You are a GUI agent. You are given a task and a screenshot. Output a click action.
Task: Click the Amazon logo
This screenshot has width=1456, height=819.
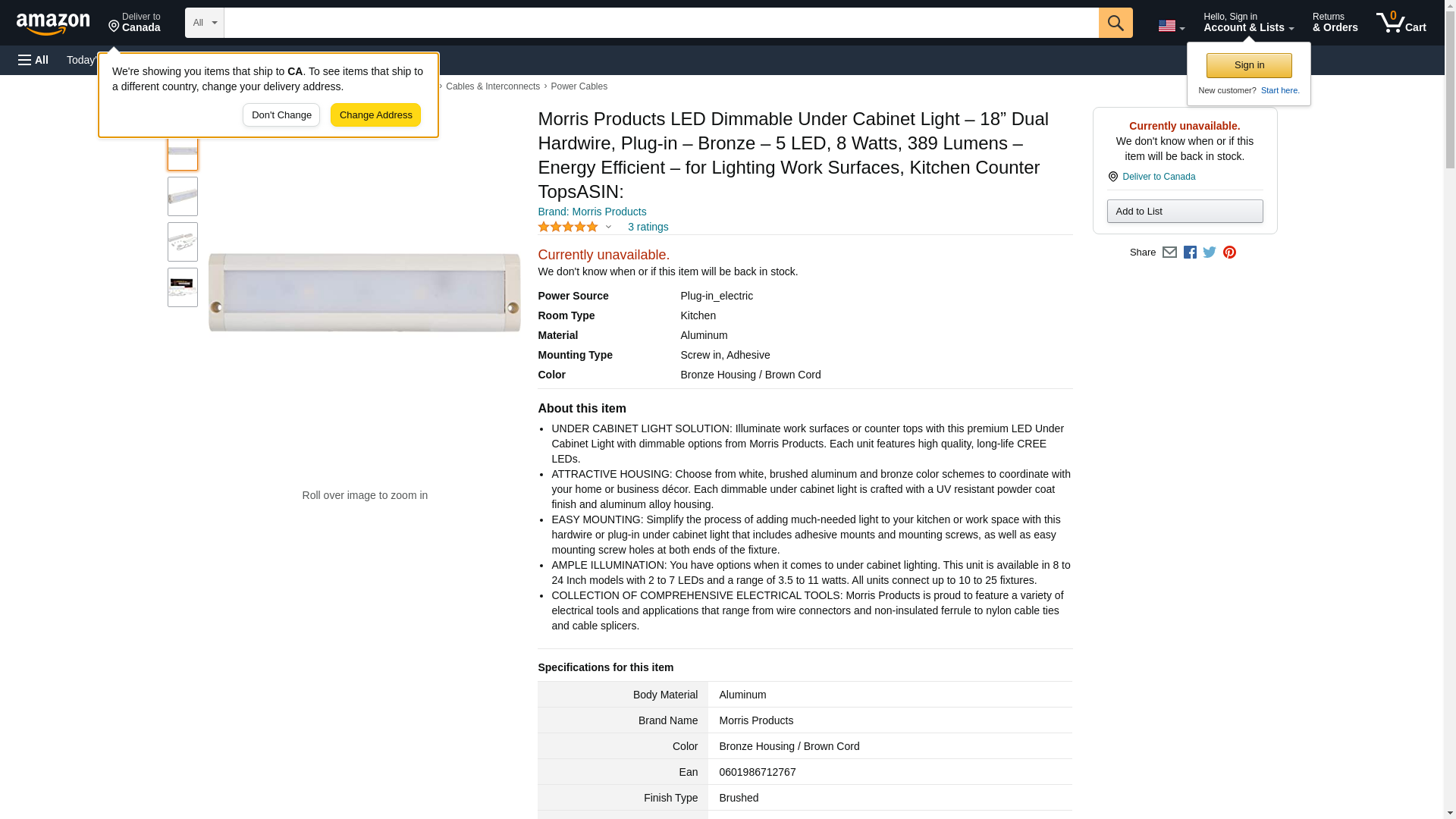(53, 24)
